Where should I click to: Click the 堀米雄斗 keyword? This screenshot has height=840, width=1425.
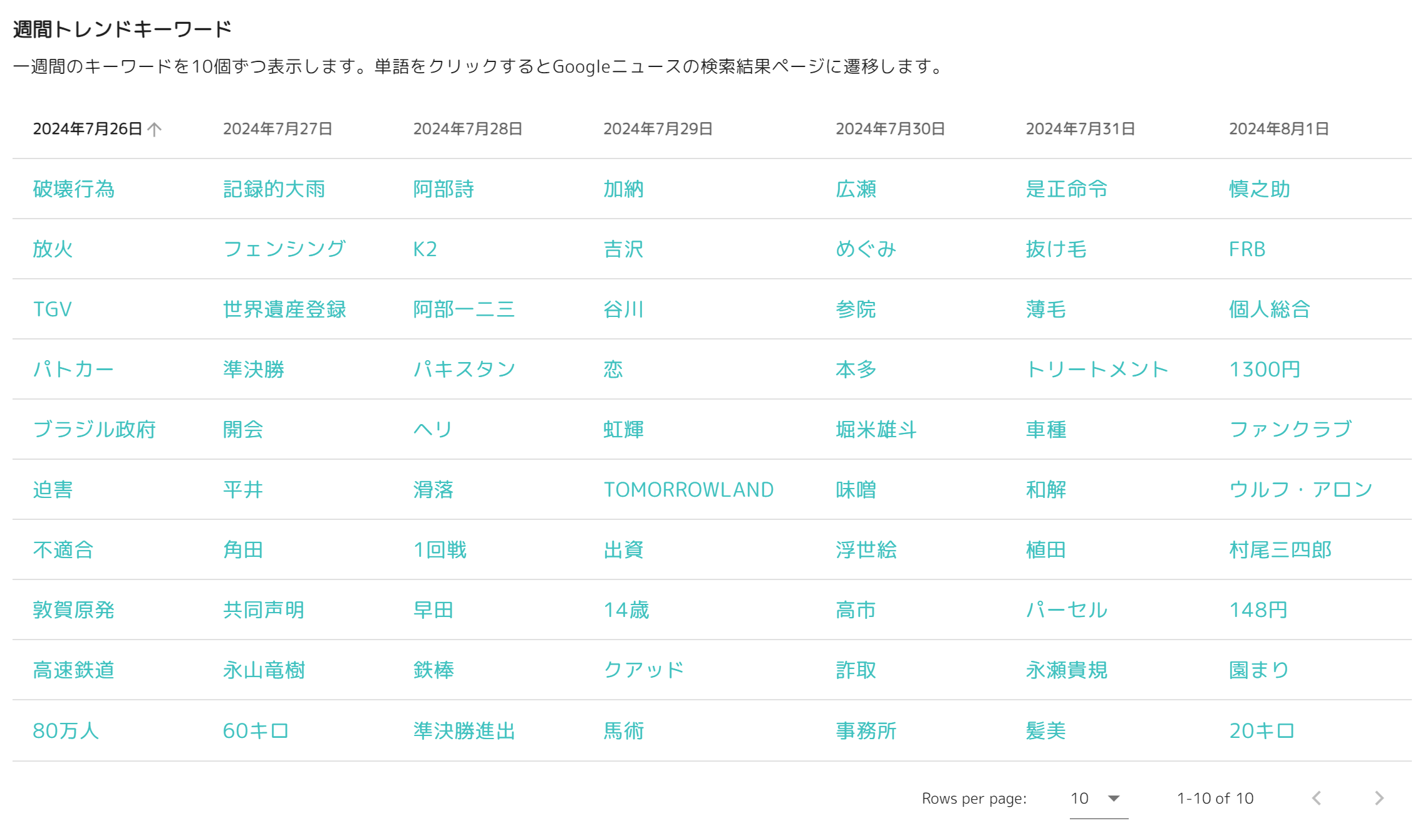[876, 430]
